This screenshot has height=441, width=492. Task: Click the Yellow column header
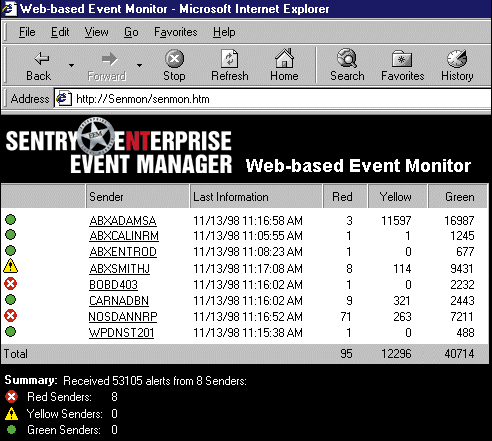397,196
